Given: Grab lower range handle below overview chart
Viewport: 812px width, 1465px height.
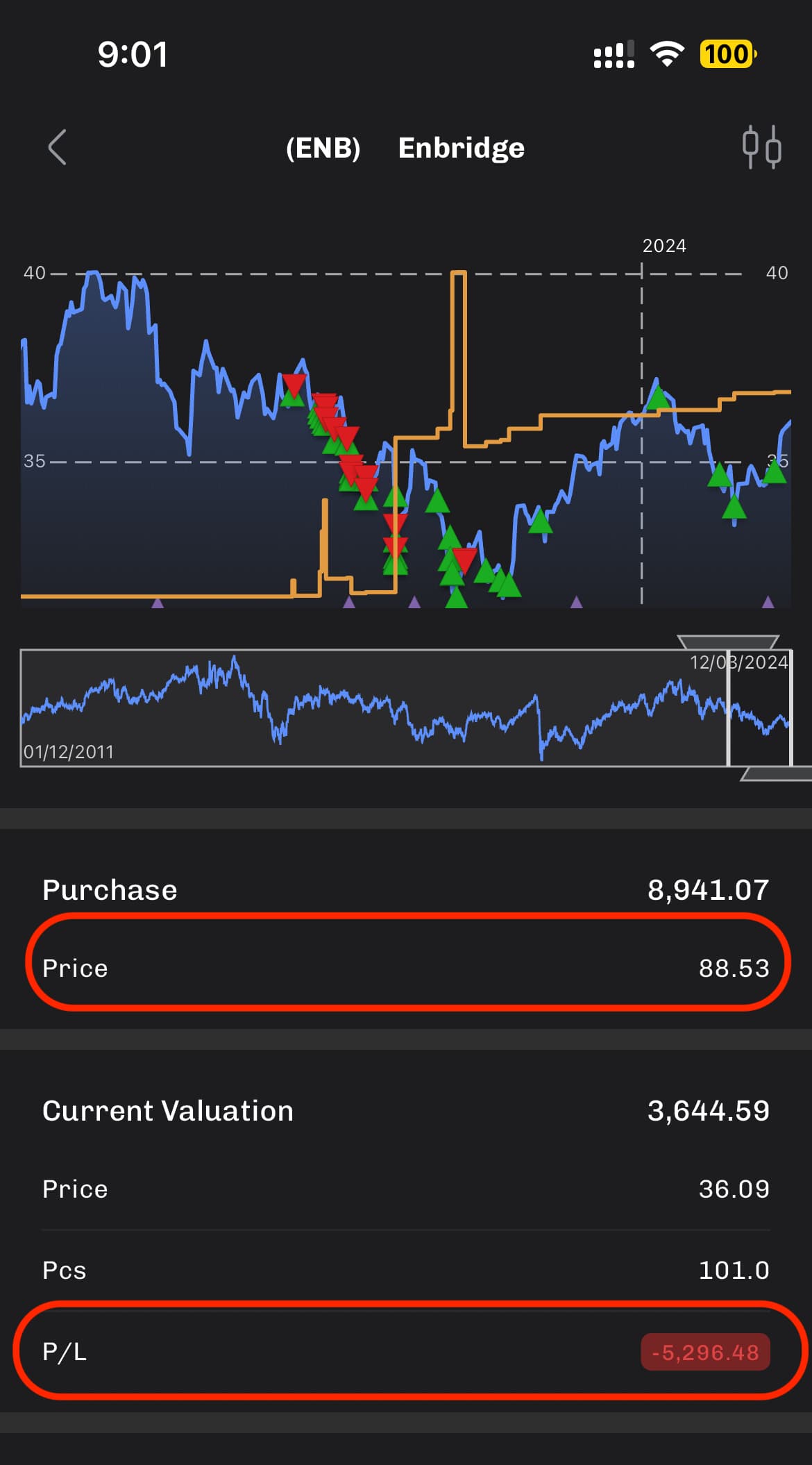Looking at the screenshot, I should point(774,774).
